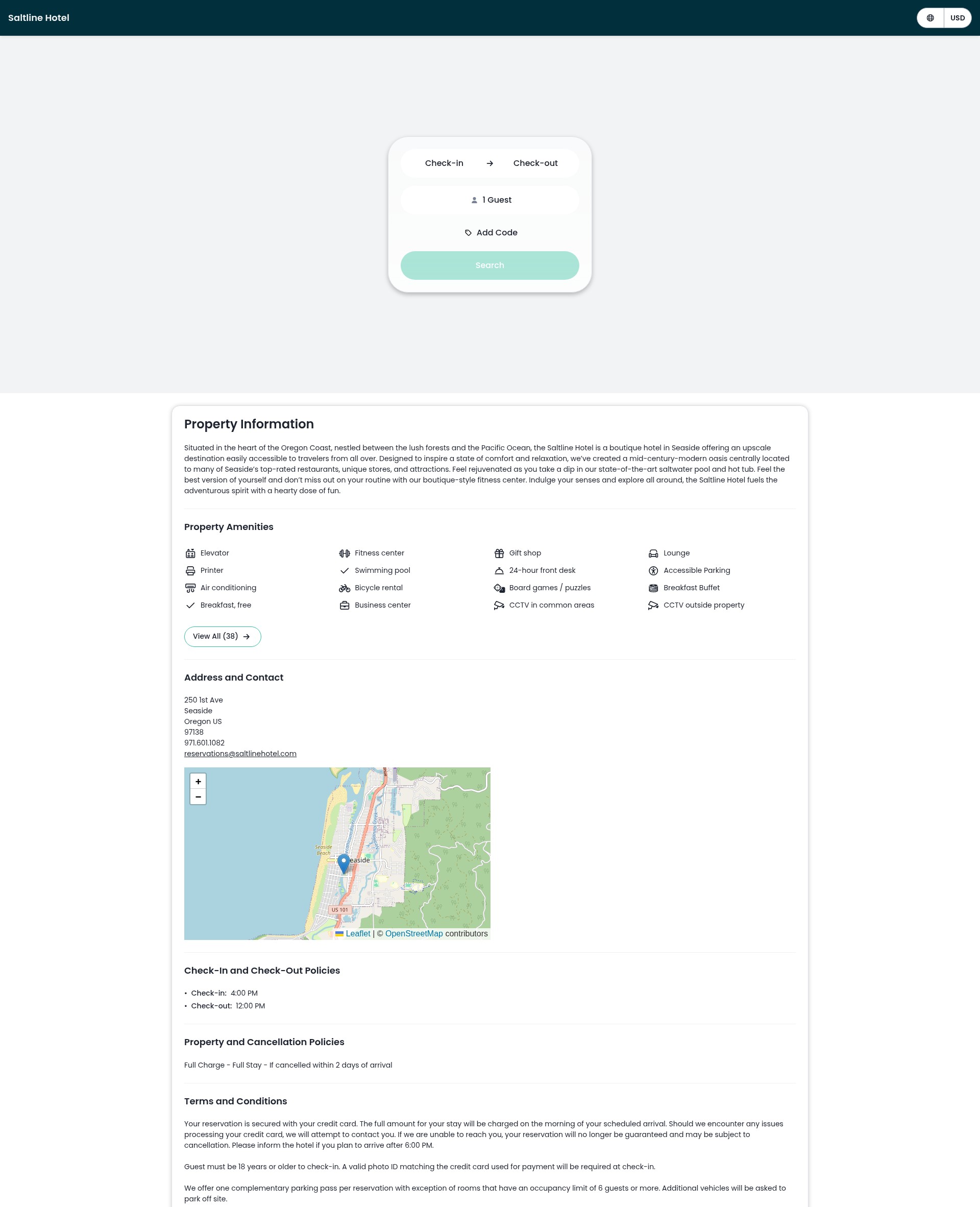The width and height of the screenshot is (980, 1207).
Task: Click the Terms and Conditions heading
Action: 235,1101
